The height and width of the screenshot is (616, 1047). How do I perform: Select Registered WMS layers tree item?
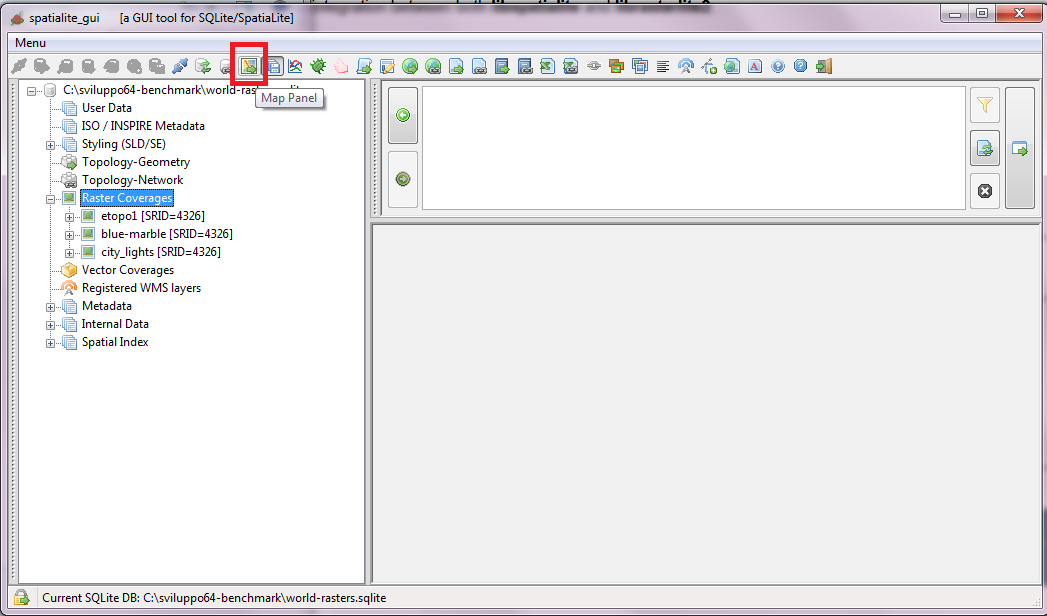(141, 288)
